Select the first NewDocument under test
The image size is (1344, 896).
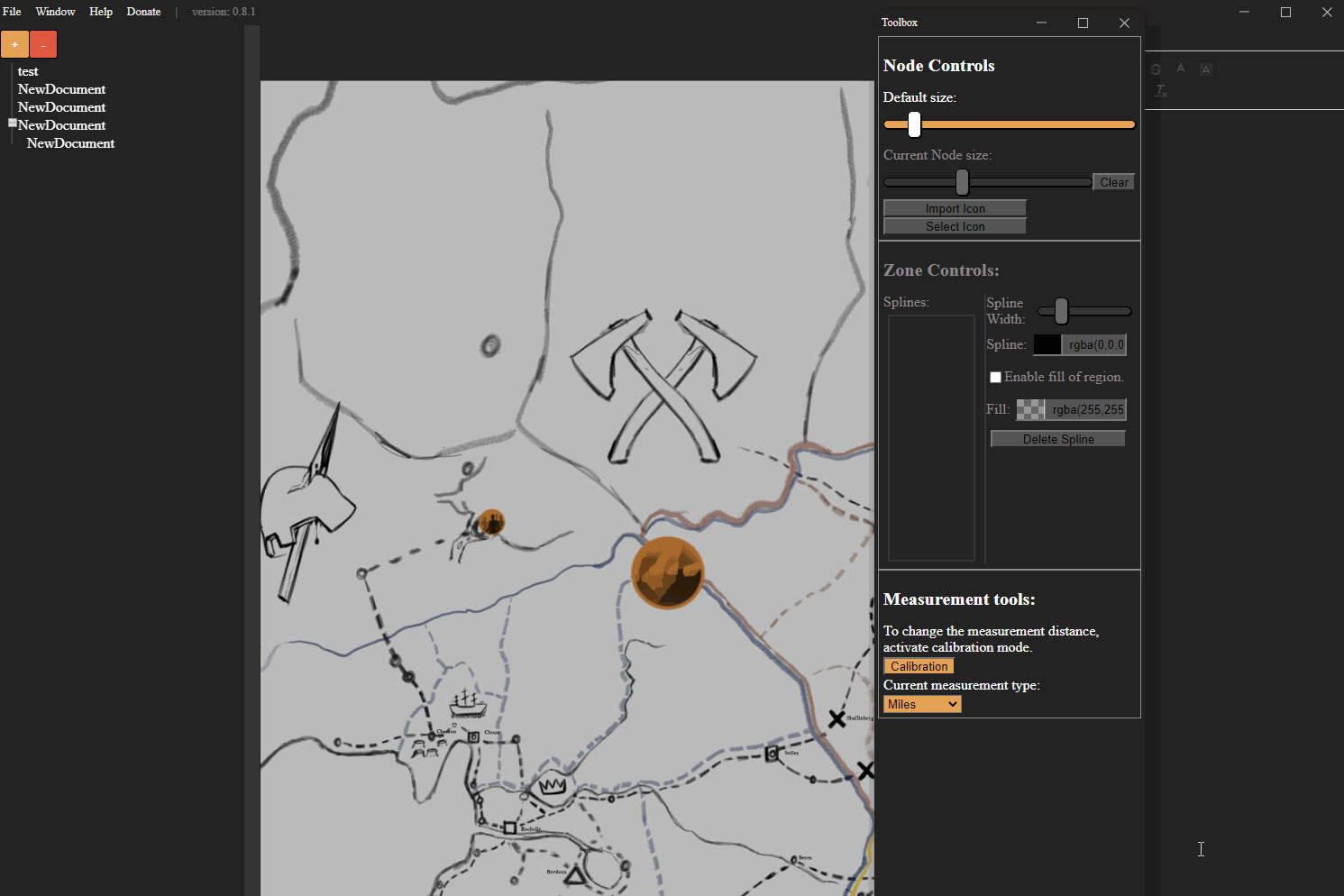tap(61, 89)
